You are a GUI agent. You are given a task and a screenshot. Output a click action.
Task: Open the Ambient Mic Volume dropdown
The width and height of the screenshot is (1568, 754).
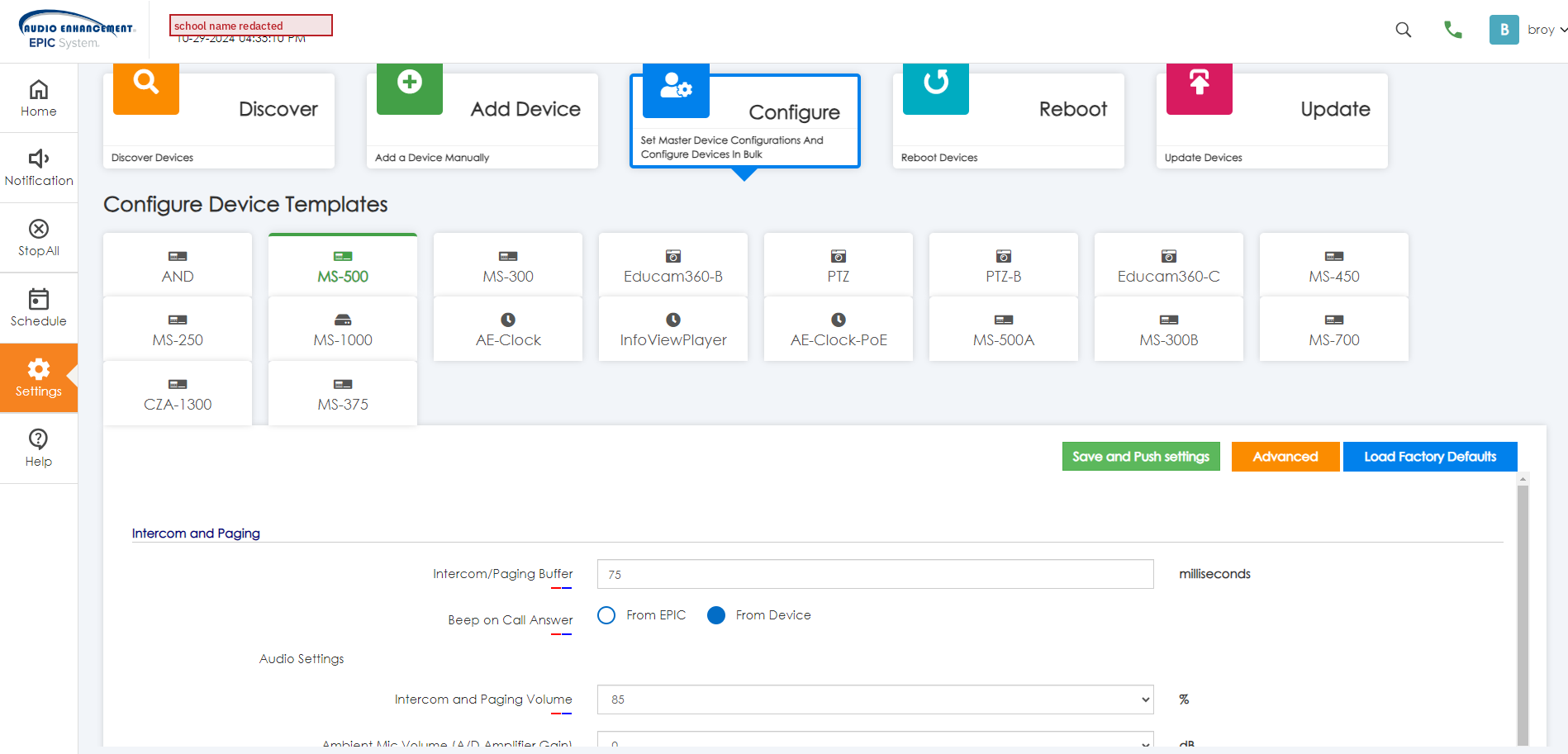click(875, 740)
